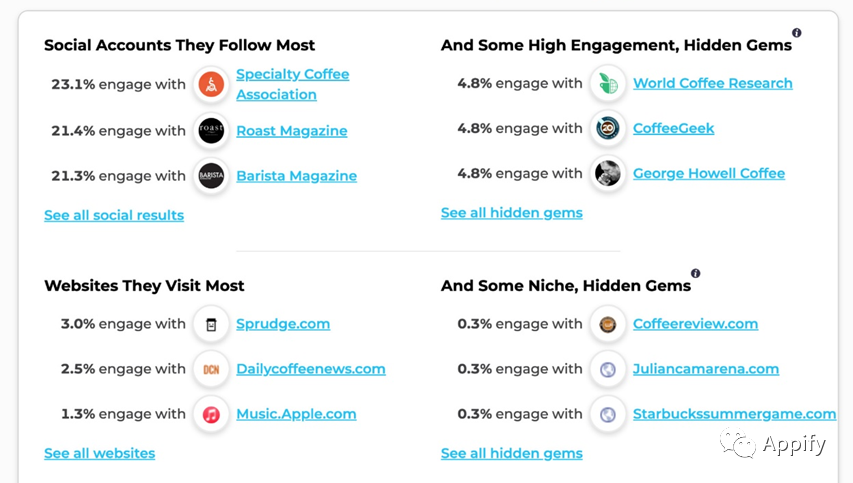
Task: Open the See all social results link
Action: (114, 215)
